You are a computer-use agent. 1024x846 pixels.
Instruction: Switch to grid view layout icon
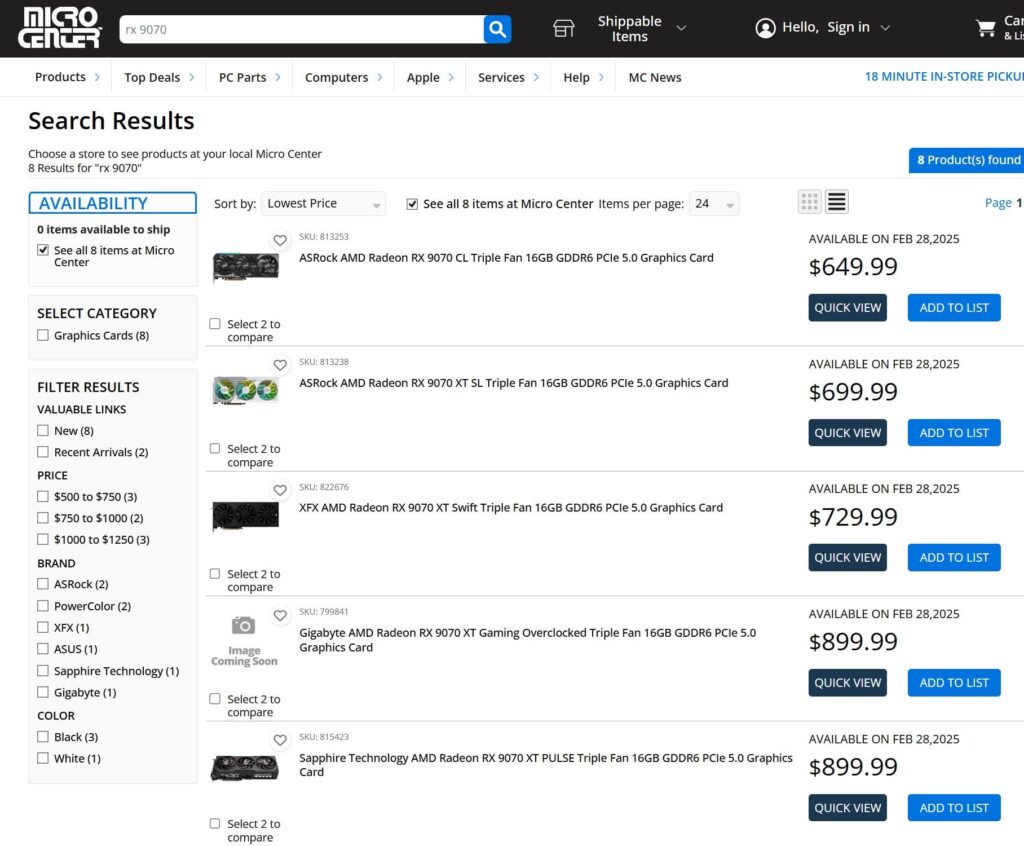(809, 202)
